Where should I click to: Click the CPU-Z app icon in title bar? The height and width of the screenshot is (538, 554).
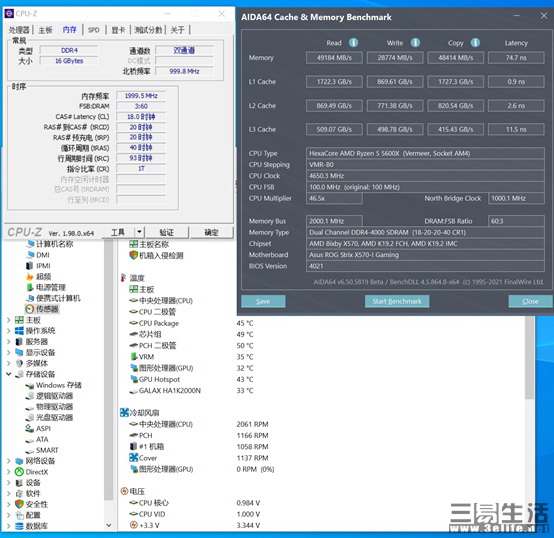pyautogui.click(x=9, y=13)
